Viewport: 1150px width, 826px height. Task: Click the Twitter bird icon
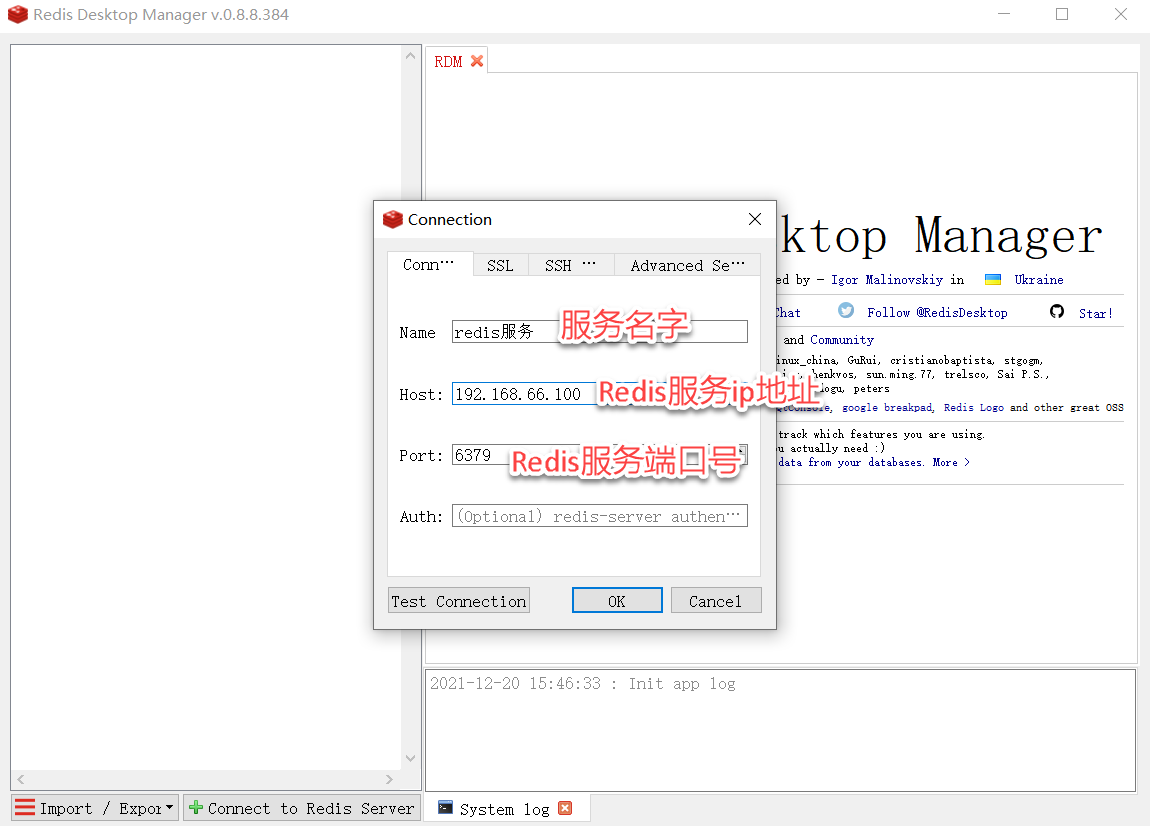pos(846,310)
